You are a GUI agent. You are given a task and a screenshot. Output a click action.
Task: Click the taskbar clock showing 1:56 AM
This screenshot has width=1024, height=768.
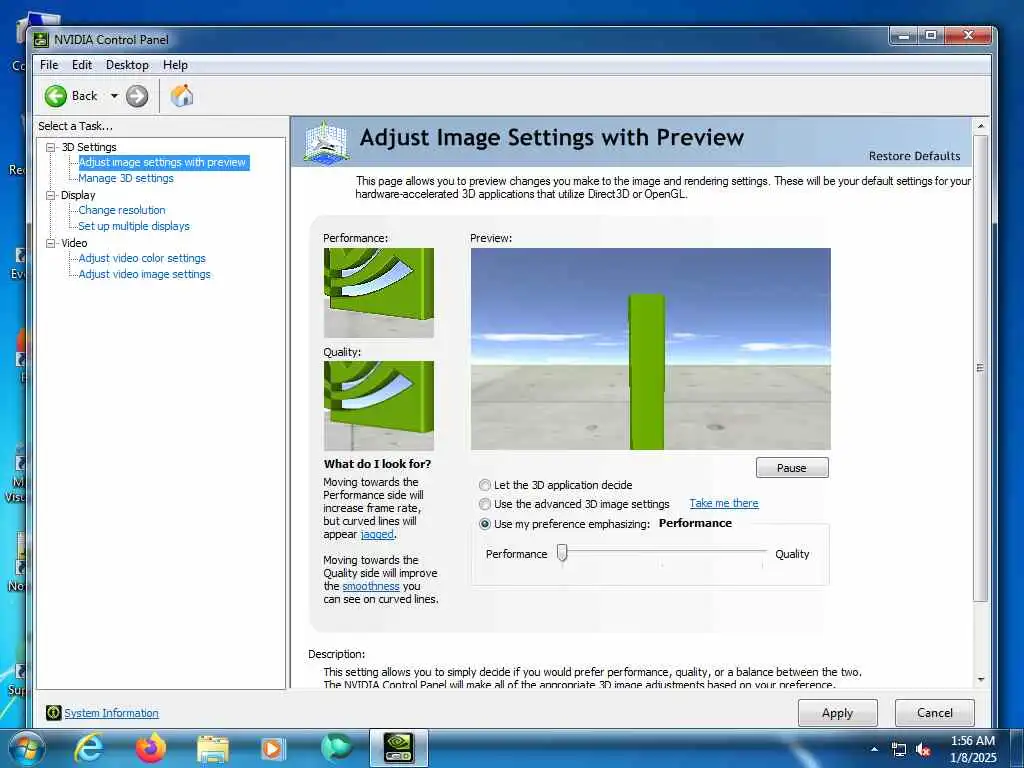pyautogui.click(x=972, y=741)
